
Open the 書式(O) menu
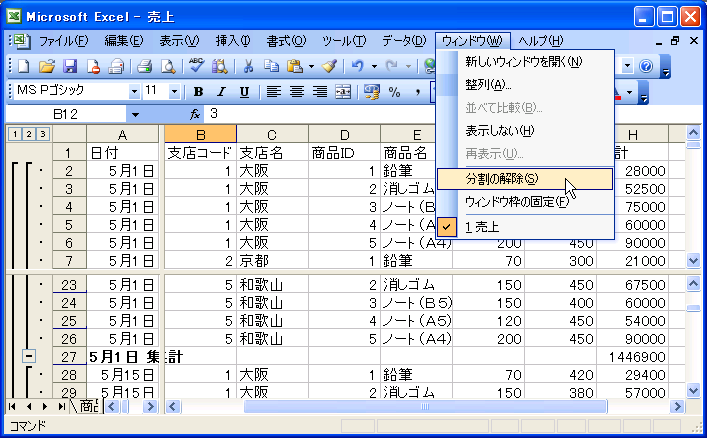pos(286,41)
